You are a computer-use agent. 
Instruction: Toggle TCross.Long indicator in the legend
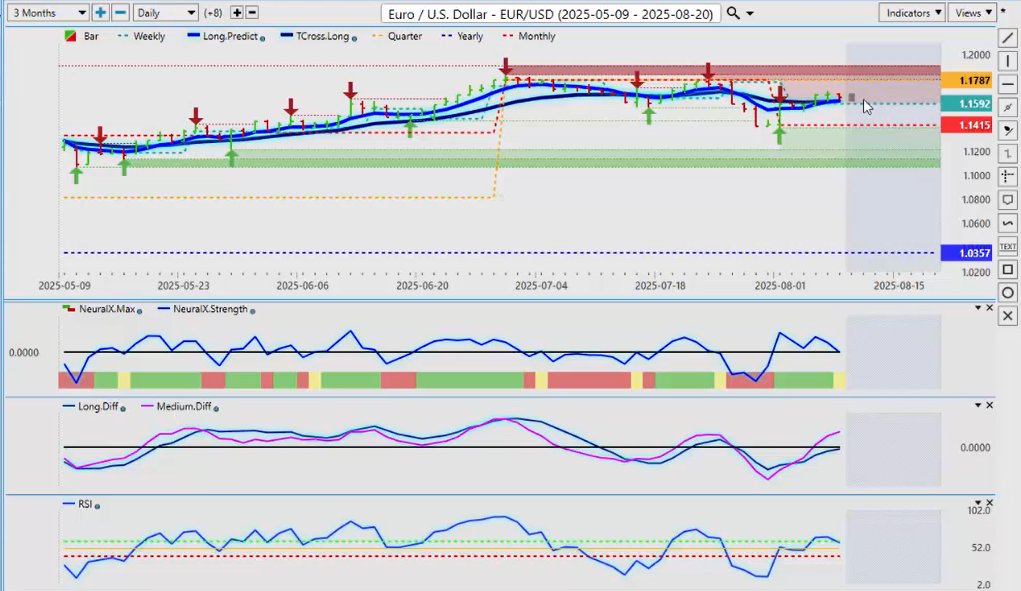(318, 36)
